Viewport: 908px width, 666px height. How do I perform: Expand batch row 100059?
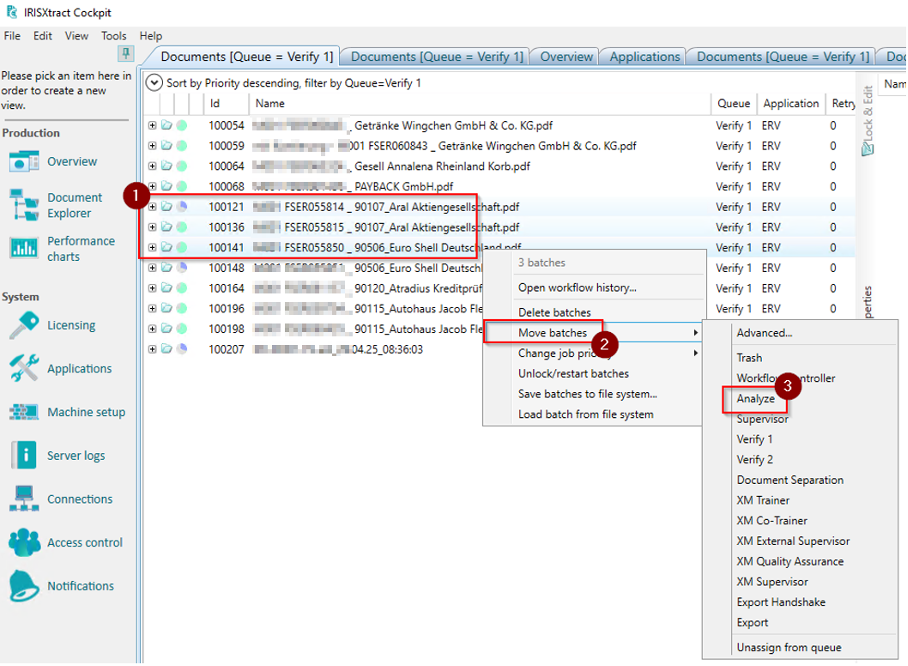click(x=152, y=145)
